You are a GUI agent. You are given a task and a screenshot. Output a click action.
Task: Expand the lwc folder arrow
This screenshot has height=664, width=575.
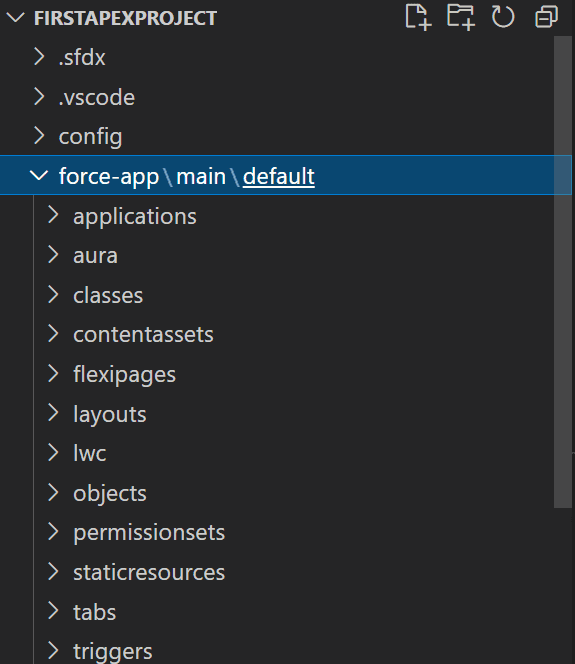pos(53,452)
